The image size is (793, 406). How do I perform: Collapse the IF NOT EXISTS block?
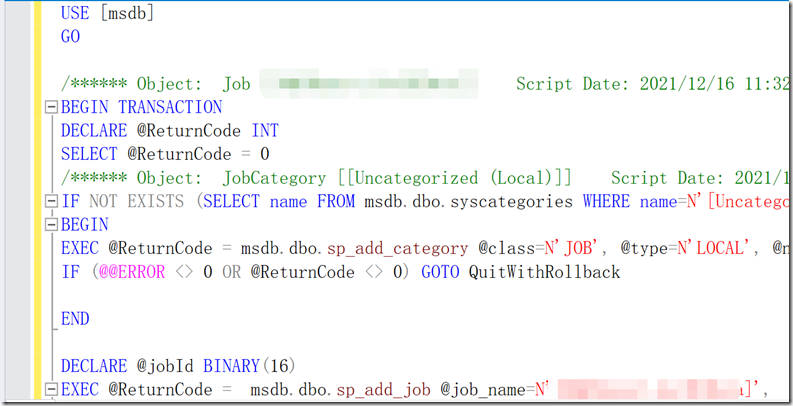tap(51, 201)
